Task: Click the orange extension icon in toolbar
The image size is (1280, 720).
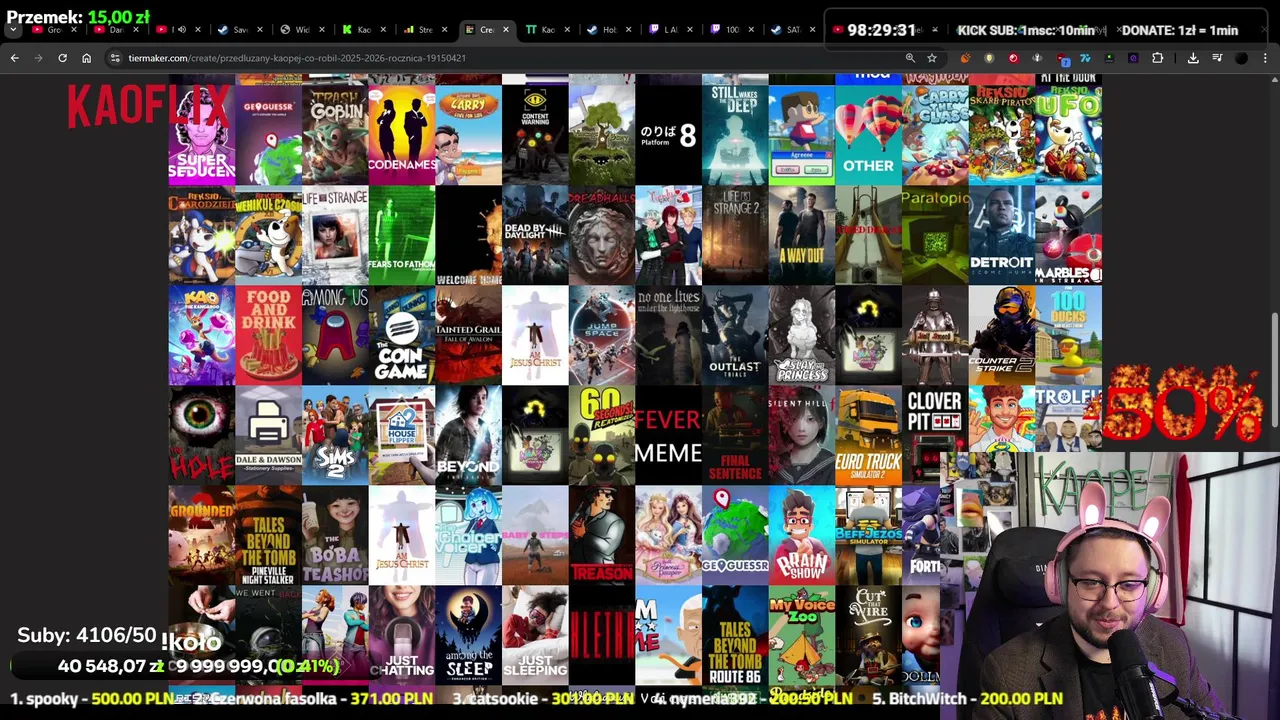Action: [x=965, y=58]
